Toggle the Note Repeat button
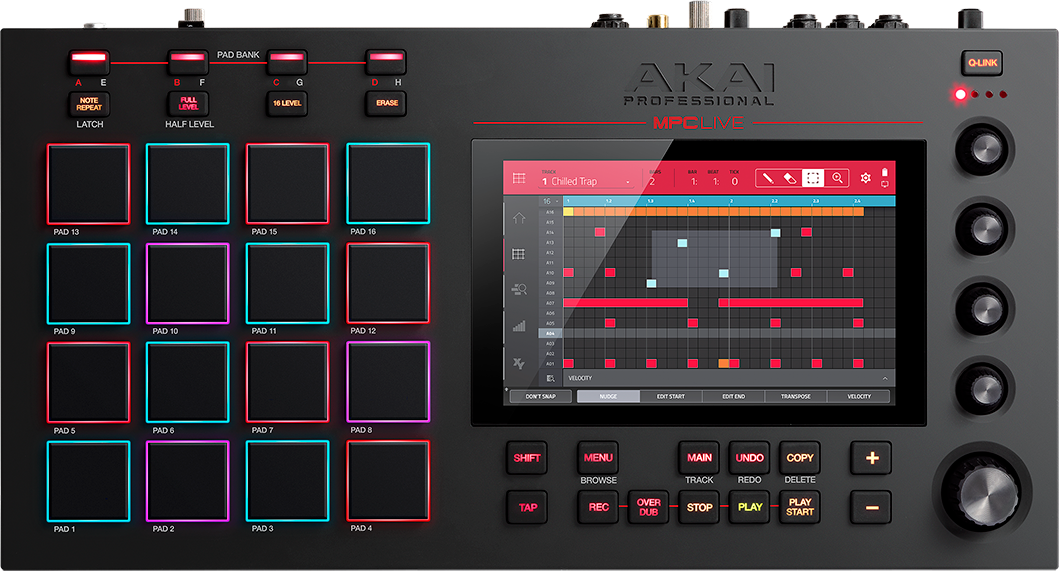 tap(89, 103)
